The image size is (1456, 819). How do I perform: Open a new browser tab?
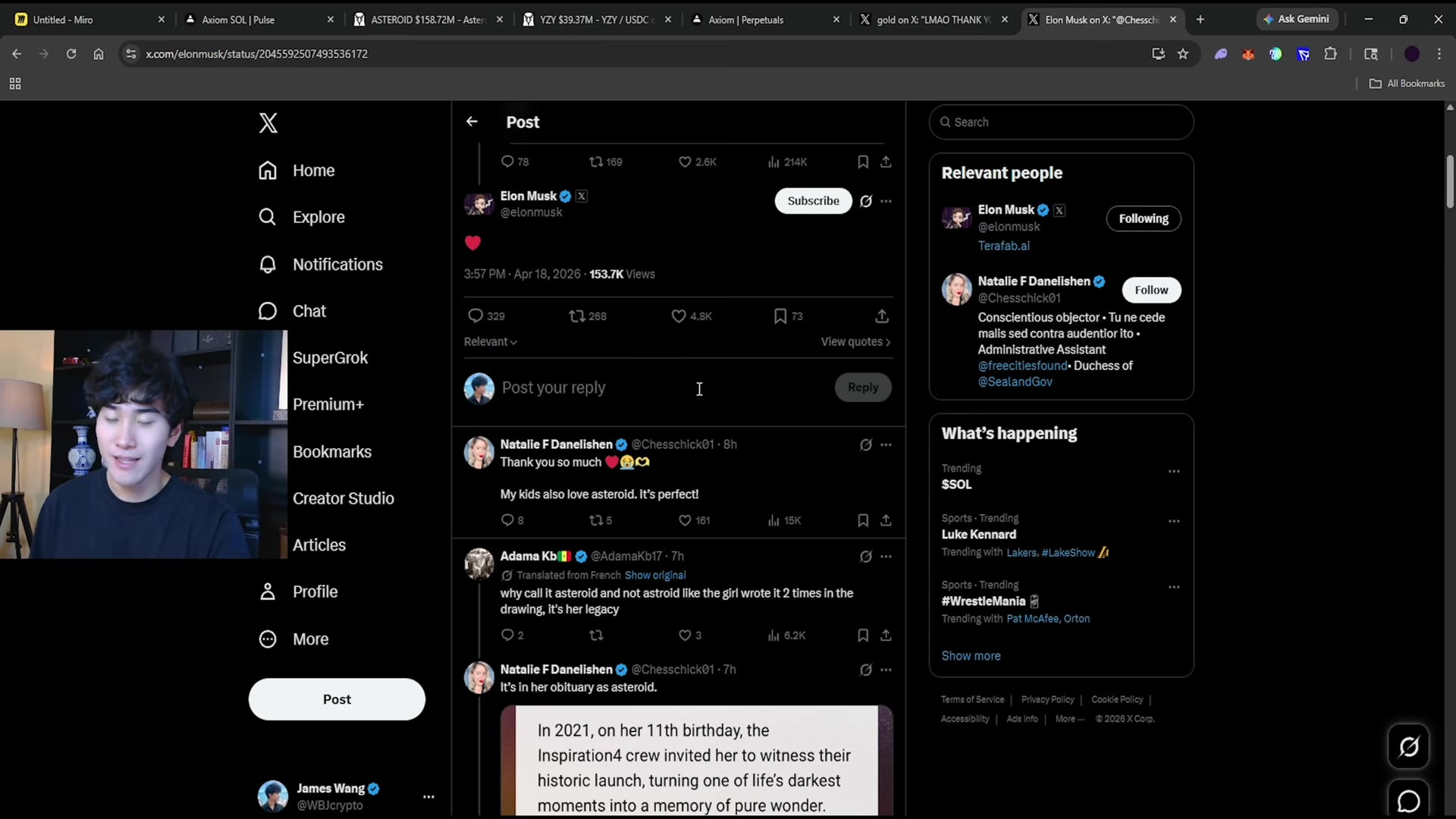(x=1200, y=20)
